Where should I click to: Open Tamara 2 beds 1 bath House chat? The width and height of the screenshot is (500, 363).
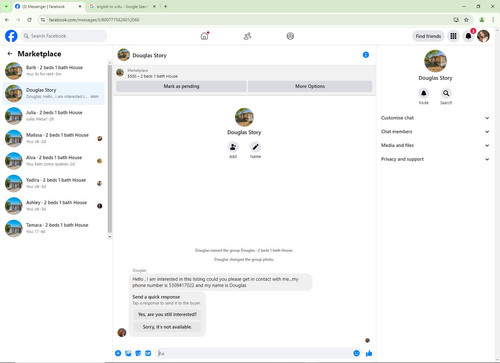tap(54, 228)
